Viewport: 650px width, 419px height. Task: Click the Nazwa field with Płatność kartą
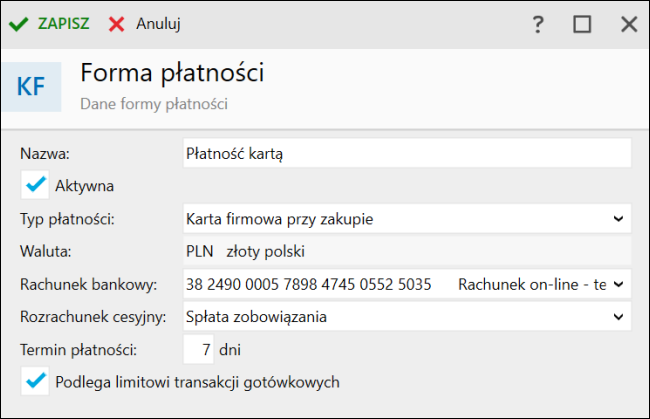407,153
